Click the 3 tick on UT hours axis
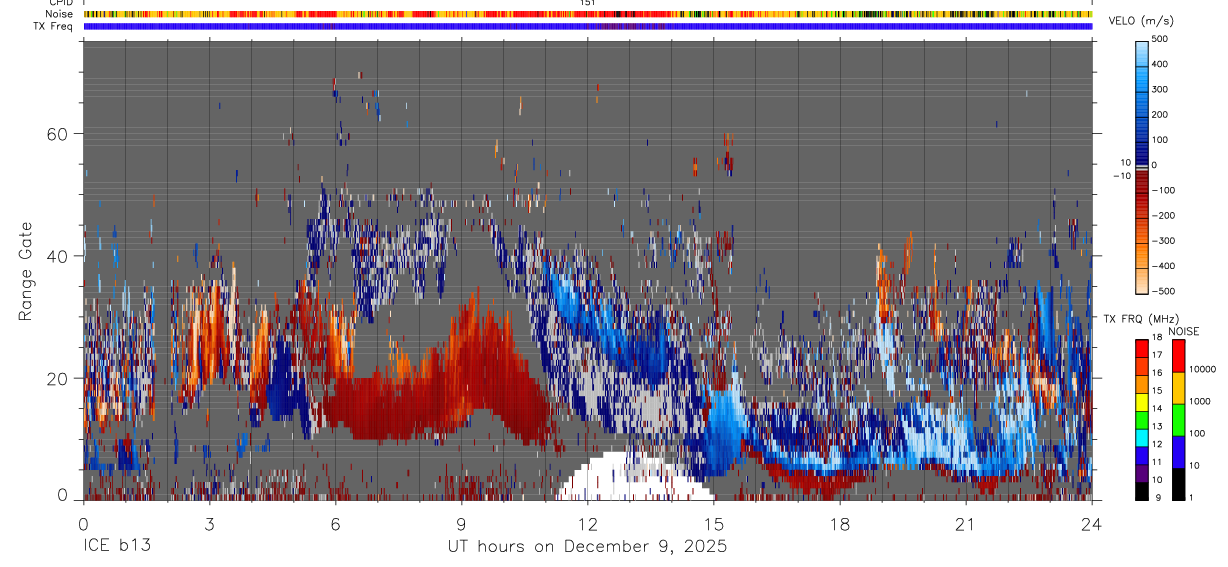Image resolution: width=1228 pixels, height=567 pixels. click(x=209, y=524)
